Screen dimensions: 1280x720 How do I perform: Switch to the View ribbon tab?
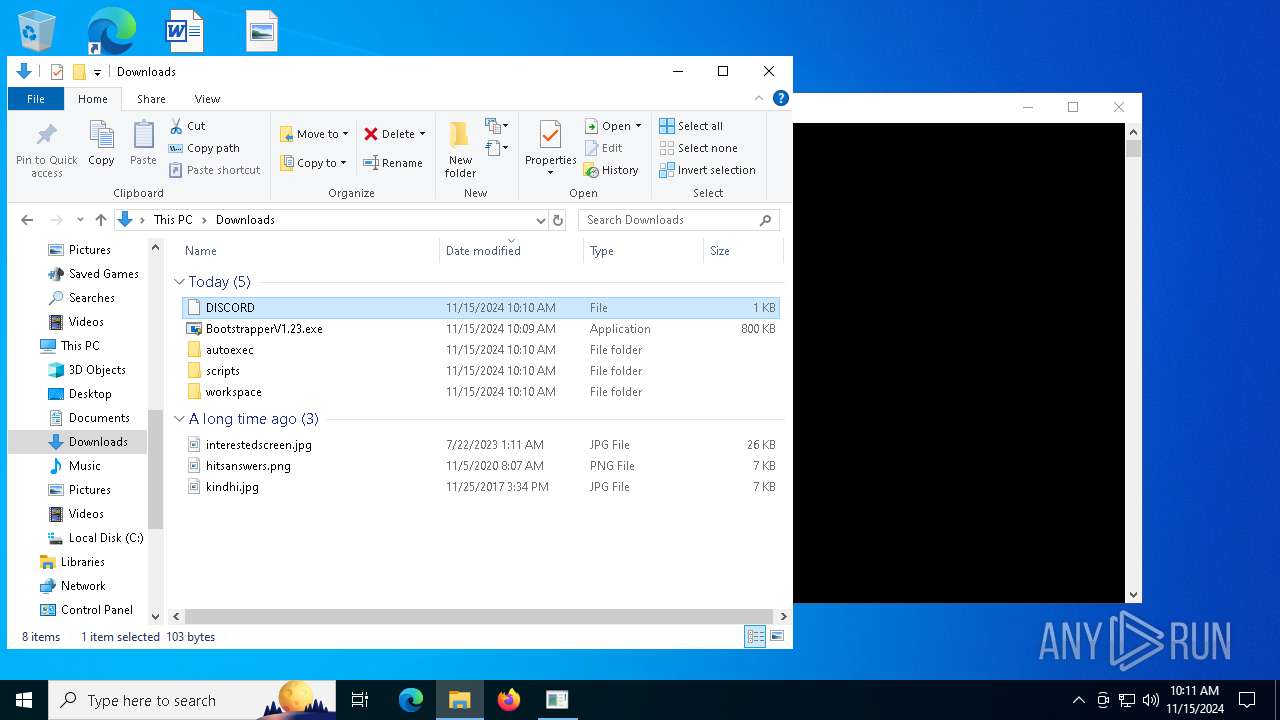point(207,99)
